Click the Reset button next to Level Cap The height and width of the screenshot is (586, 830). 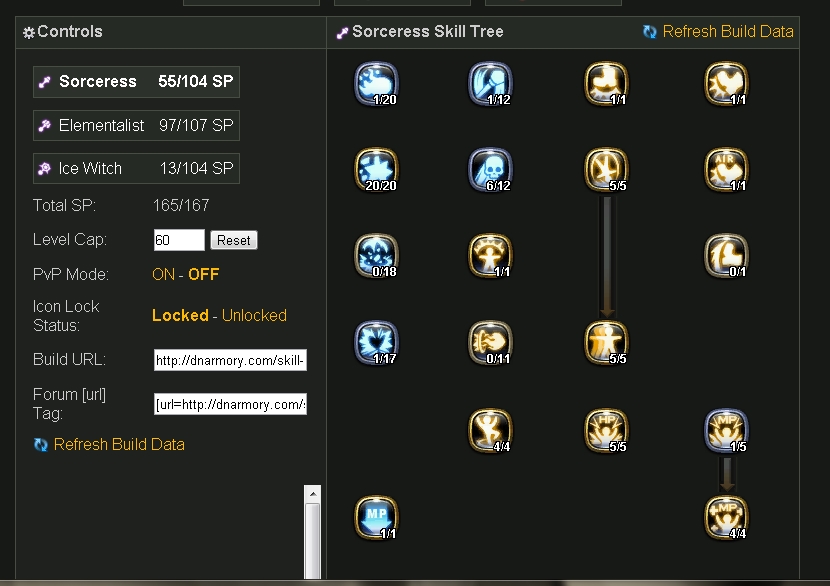tap(233, 240)
